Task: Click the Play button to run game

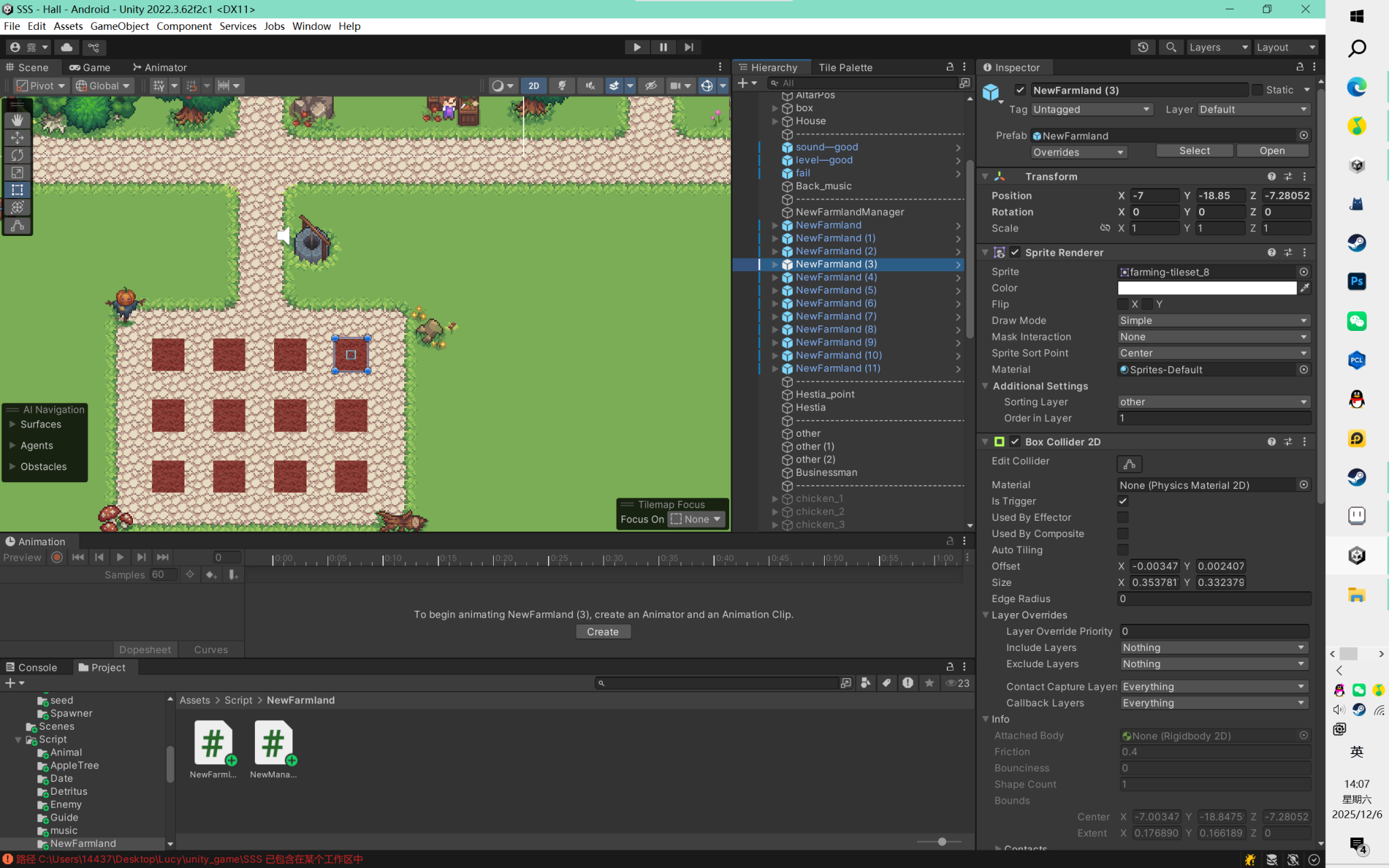Action: click(x=636, y=47)
